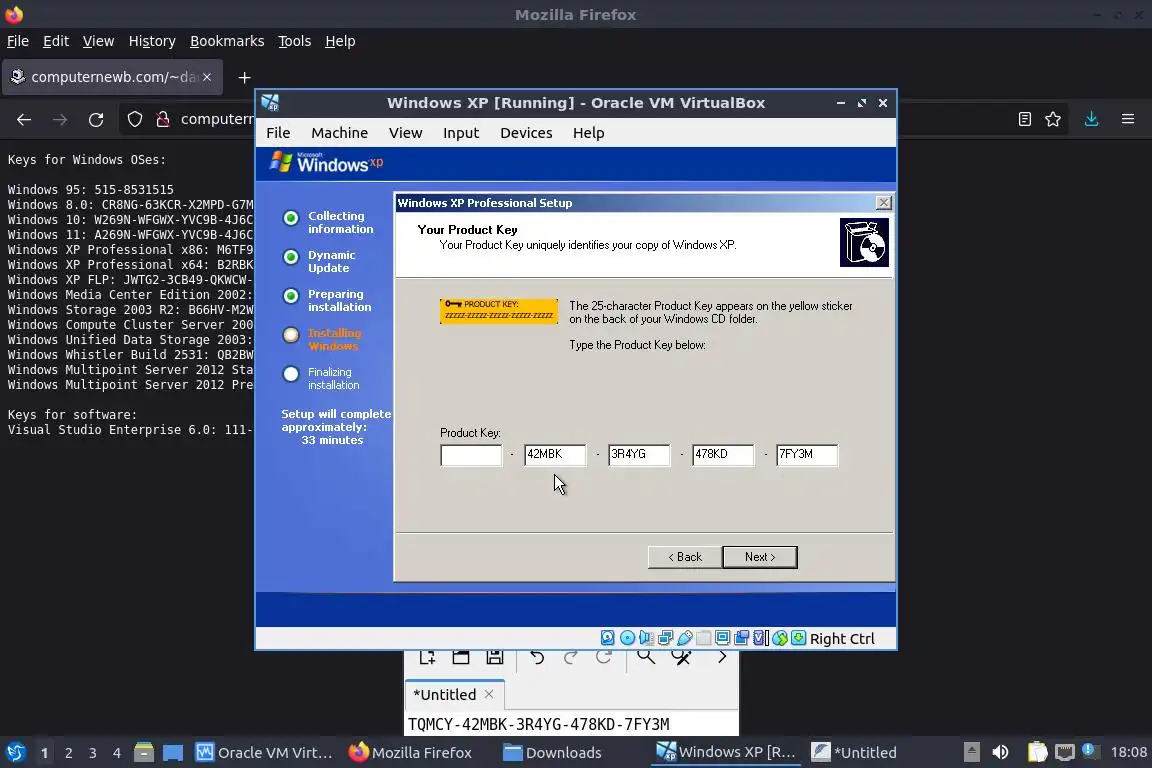Click the VirtualBox USB devices indicator
The width and height of the screenshot is (1152, 768).
click(x=684, y=638)
